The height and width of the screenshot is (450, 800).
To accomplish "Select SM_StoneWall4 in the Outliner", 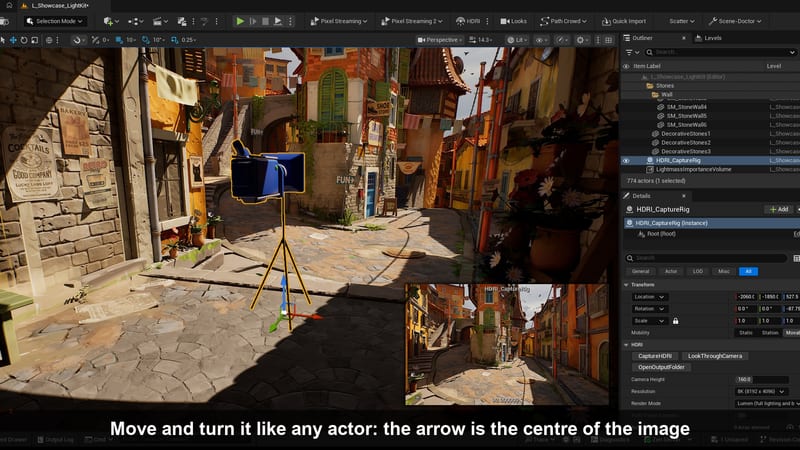I will (x=686, y=107).
